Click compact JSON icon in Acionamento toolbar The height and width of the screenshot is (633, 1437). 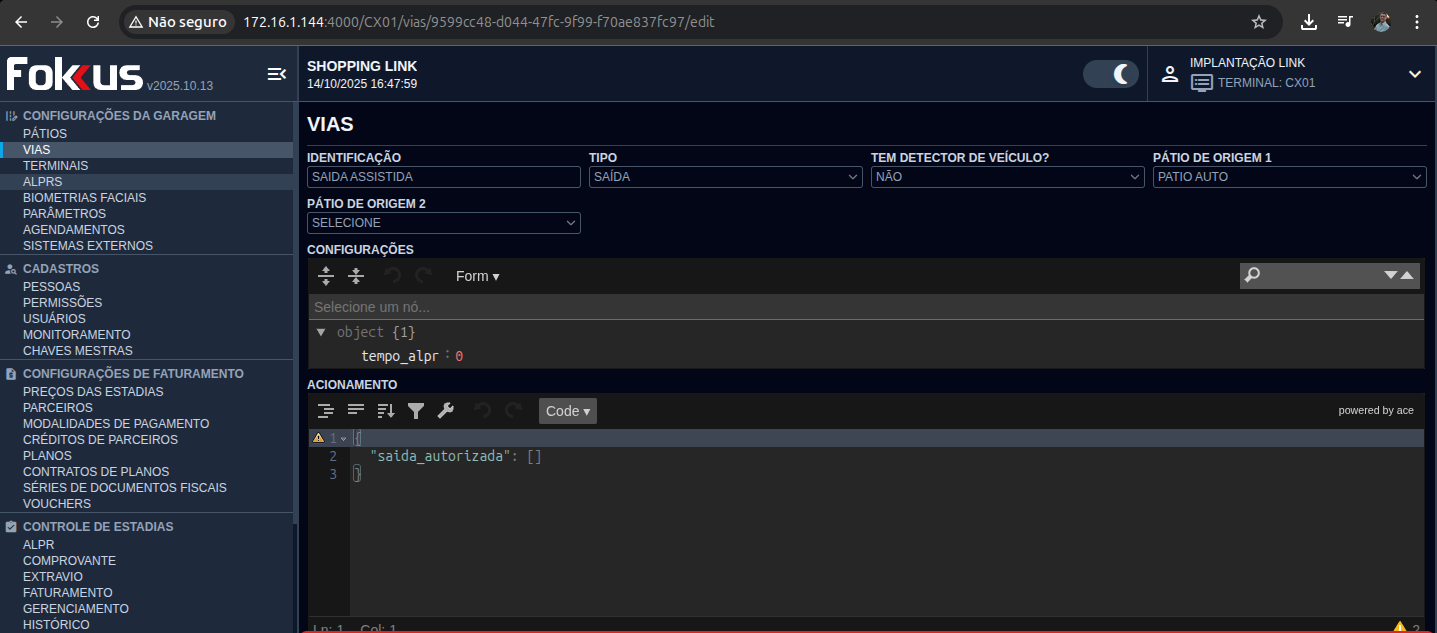[x=355, y=411]
